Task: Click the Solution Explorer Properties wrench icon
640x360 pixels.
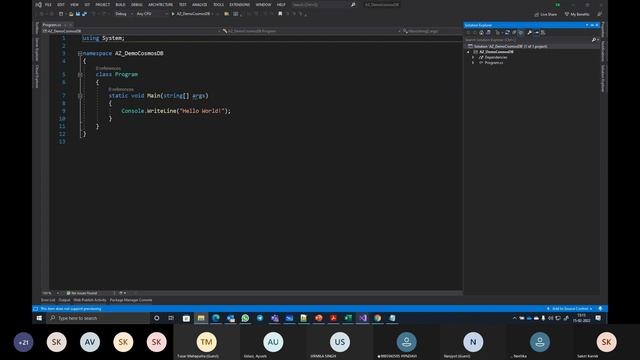Action: [x=529, y=32]
